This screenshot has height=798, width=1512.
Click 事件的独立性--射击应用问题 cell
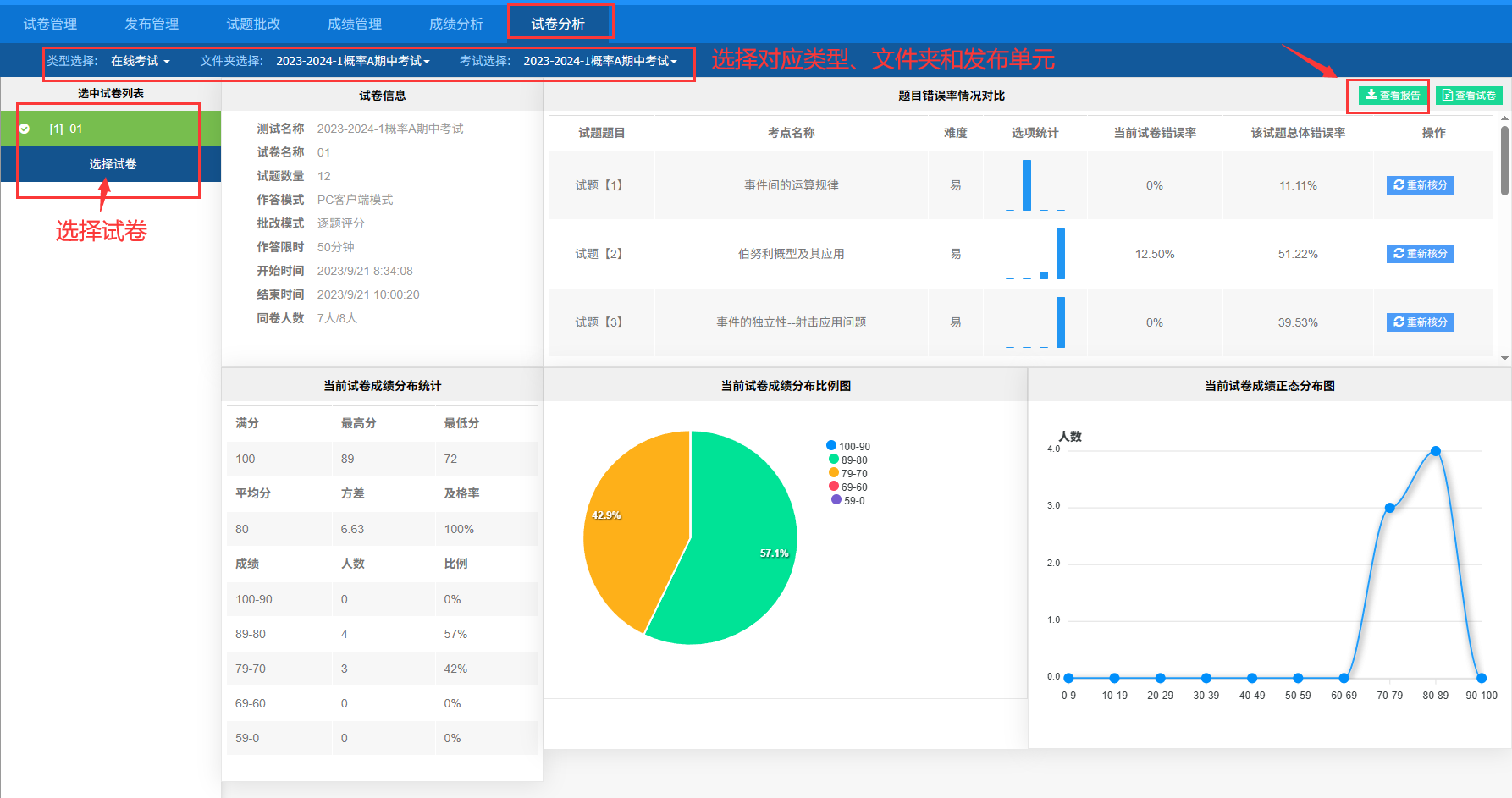pyautogui.click(x=792, y=322)
